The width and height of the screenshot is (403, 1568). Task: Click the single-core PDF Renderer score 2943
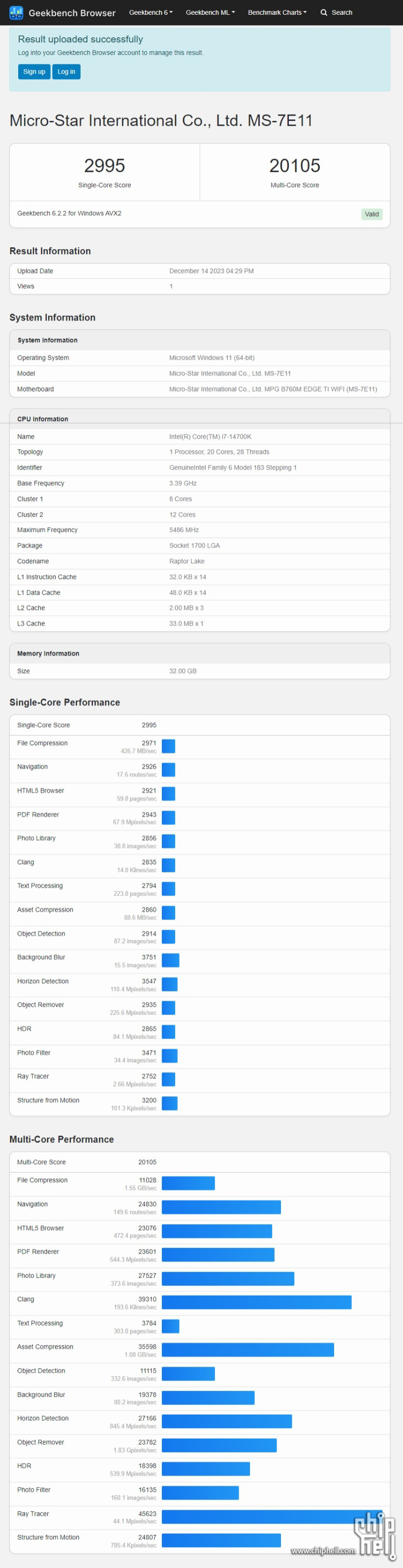pyautogui.click(x=149, y=814)
